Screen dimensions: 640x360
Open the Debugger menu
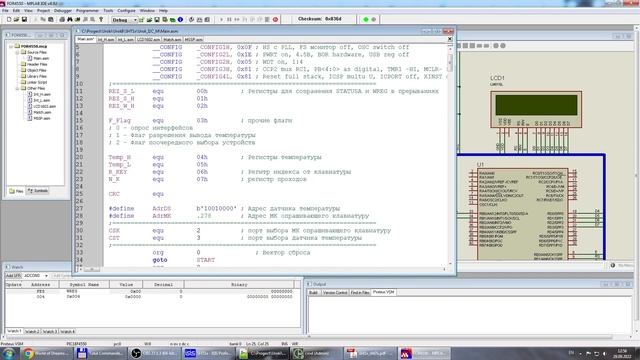point(63,11)
